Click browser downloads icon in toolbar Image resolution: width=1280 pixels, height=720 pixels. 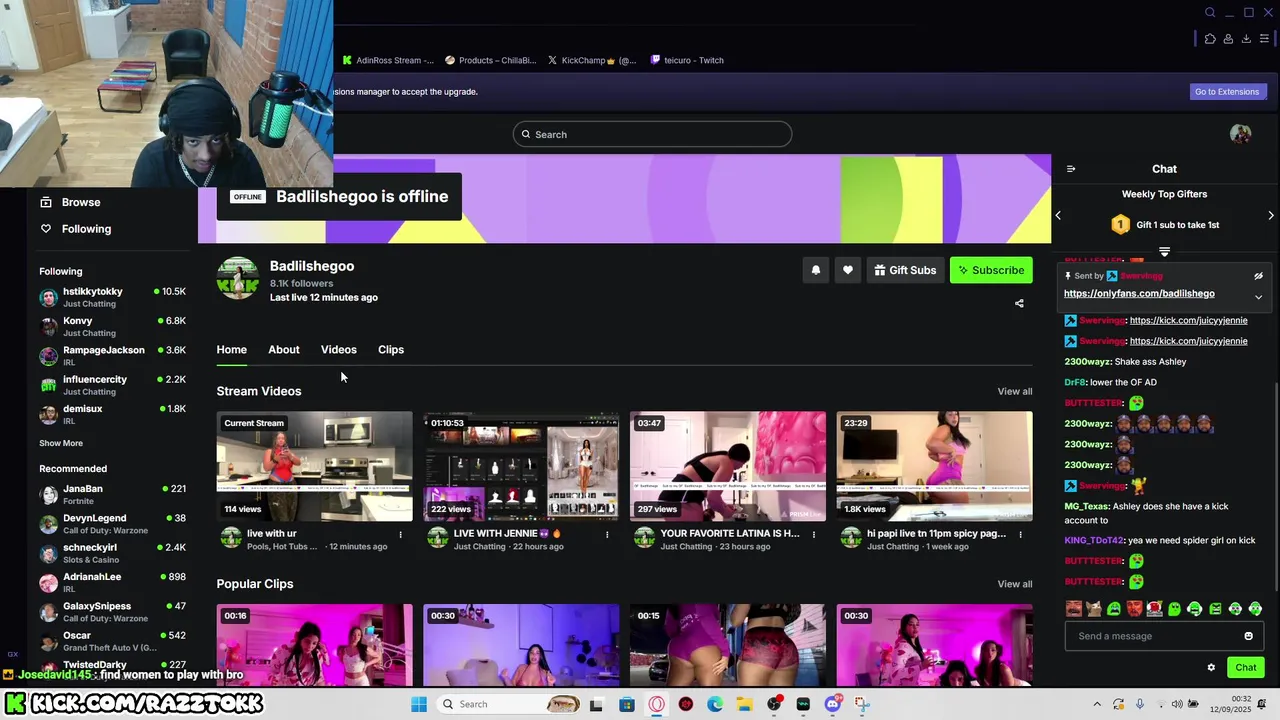pos(1246,39)
